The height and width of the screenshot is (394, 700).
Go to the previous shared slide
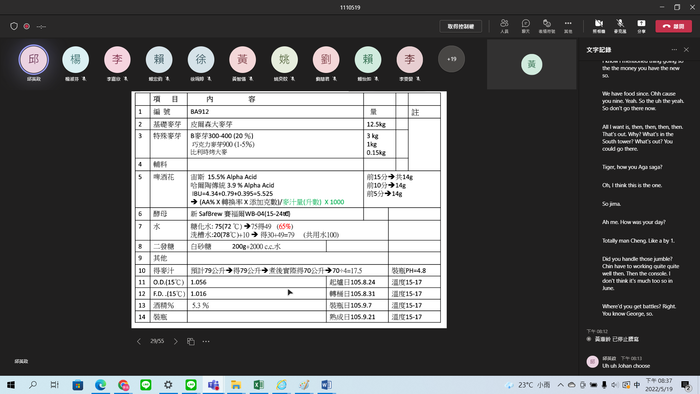coord(139,341)
